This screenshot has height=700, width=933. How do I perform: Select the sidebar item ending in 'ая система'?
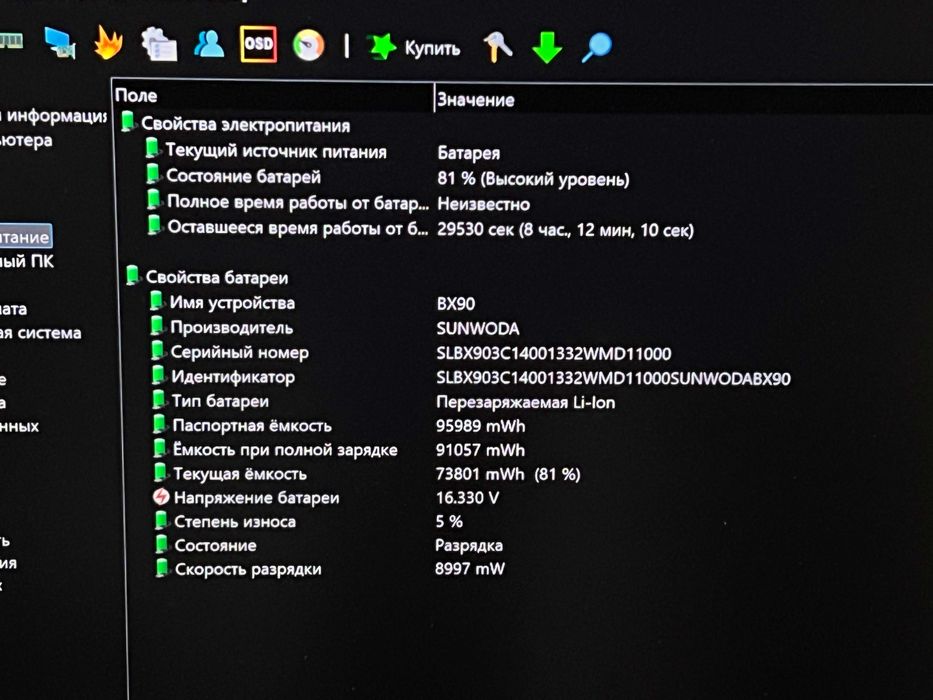click(40, 333)
